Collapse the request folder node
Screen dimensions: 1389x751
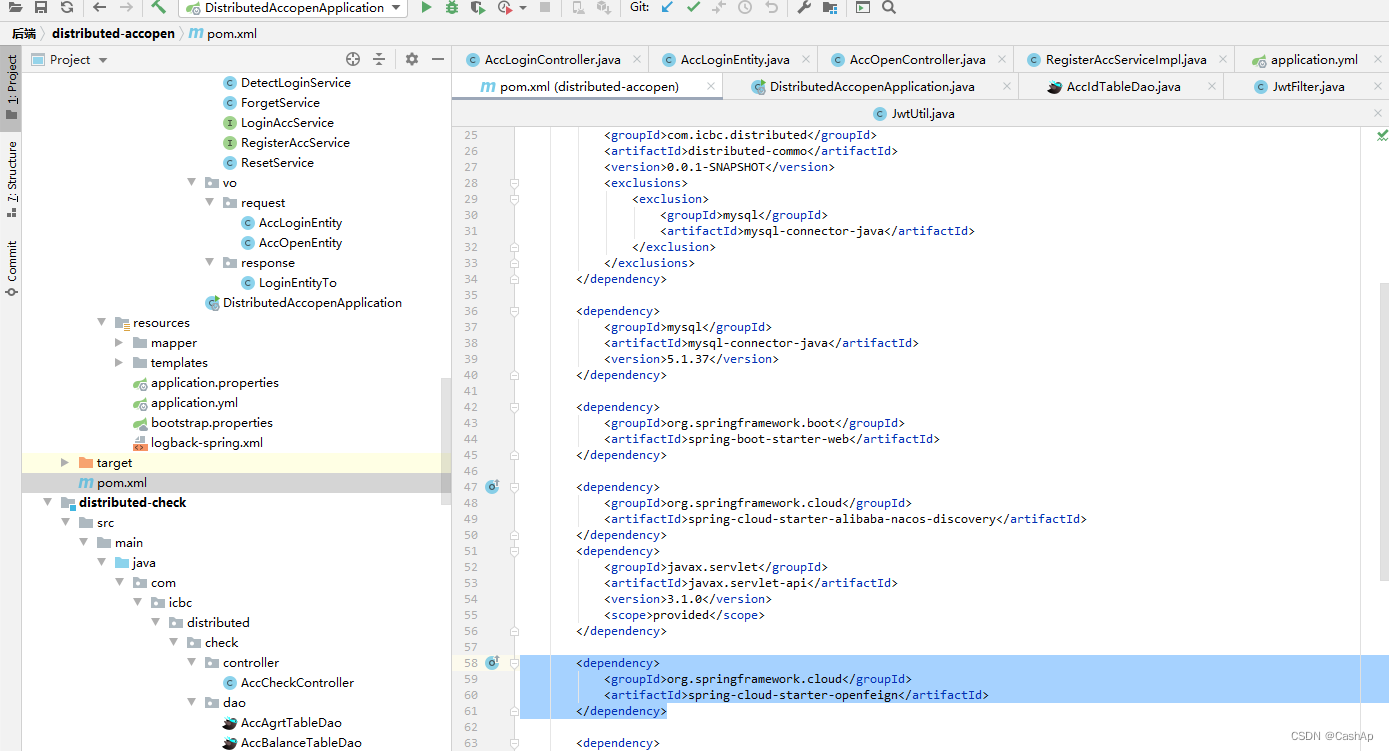coord(210,203)
